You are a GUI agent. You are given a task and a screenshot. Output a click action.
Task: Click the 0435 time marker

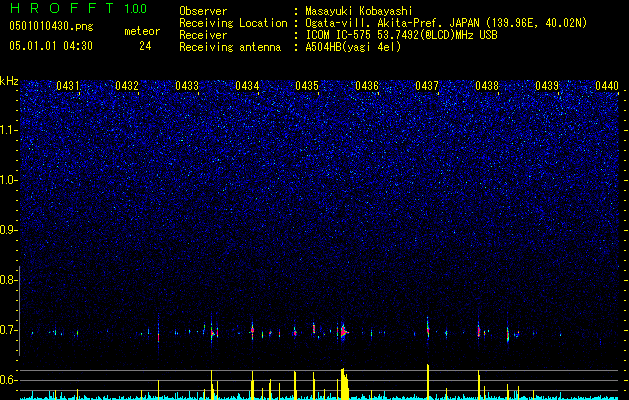[x=307, y=86]
